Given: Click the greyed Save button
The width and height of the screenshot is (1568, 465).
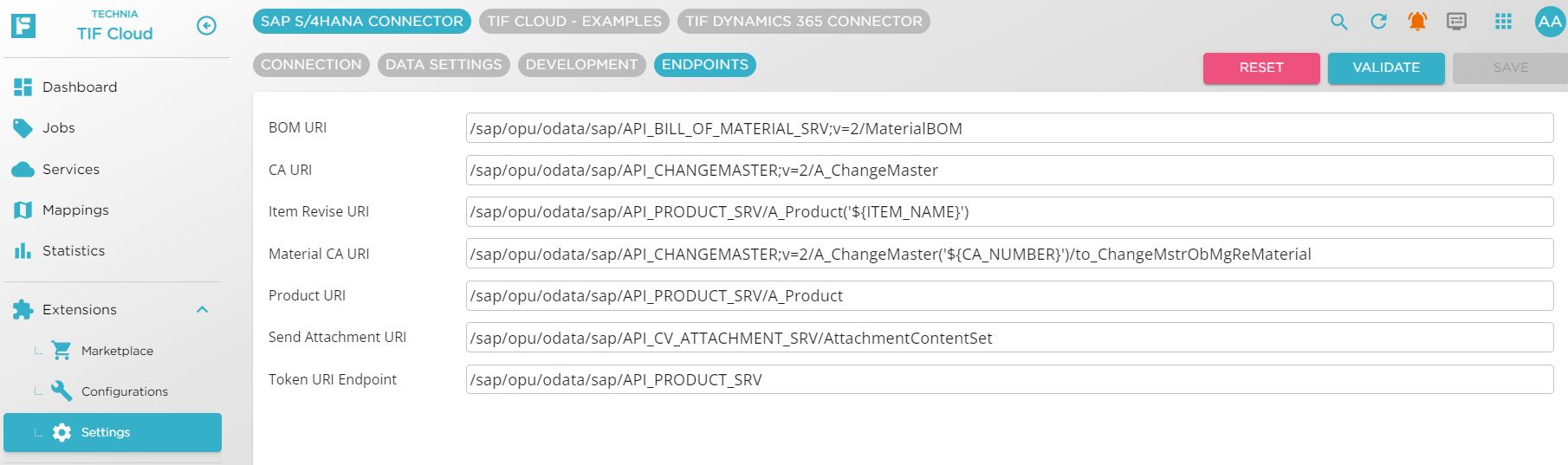Looking at the screenshot, I should tap(1511, 68).
